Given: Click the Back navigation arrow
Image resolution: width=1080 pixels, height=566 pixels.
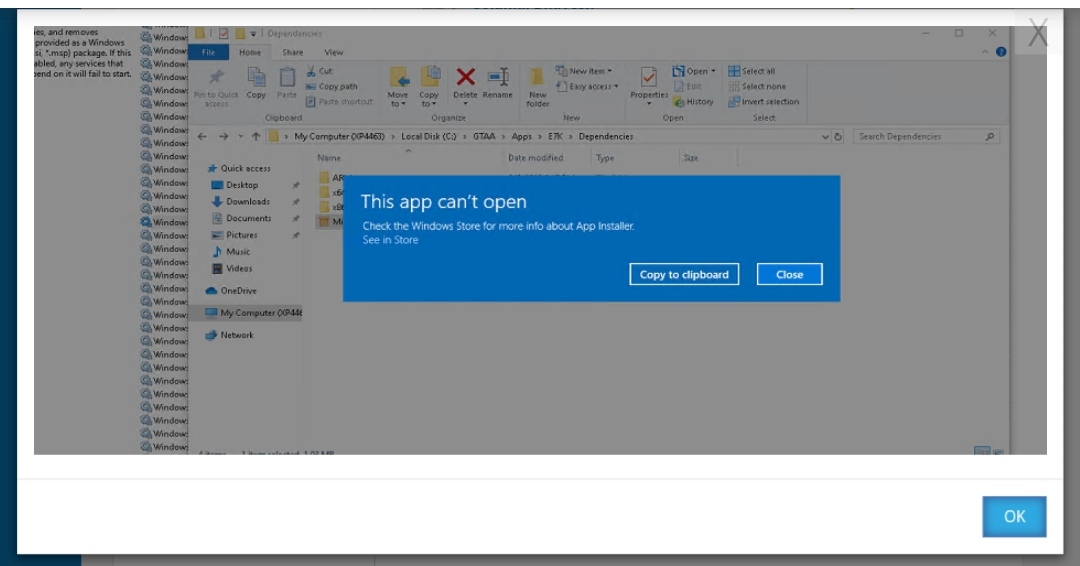Looking at the screenshot, I should 202,136.
